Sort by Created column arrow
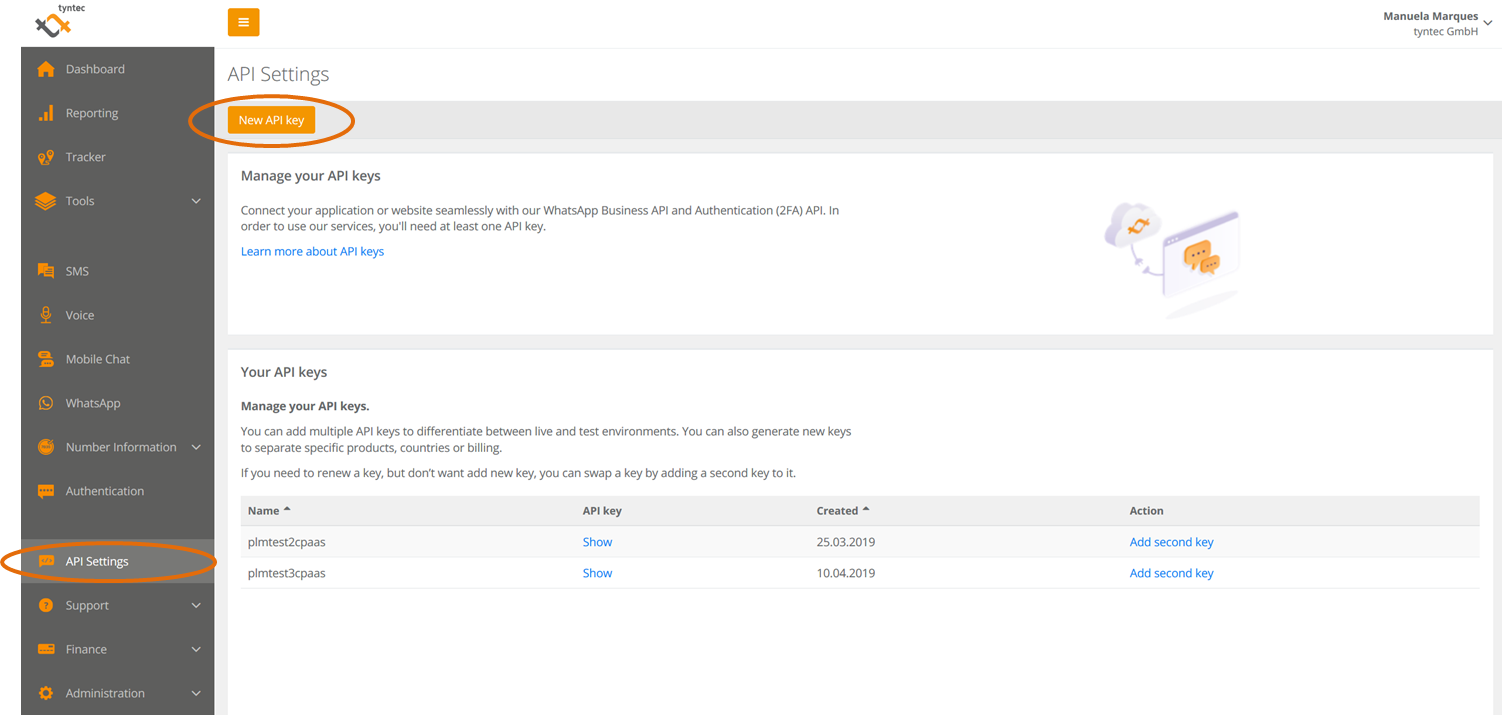The image size is (1502, 715). (x=866, y=510)
